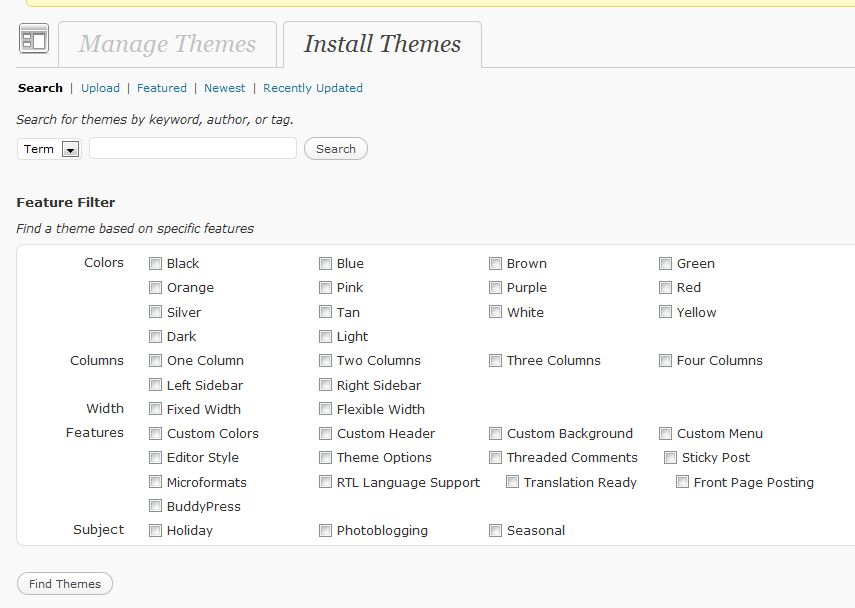Check the Black color checkbox

[155, 264]
